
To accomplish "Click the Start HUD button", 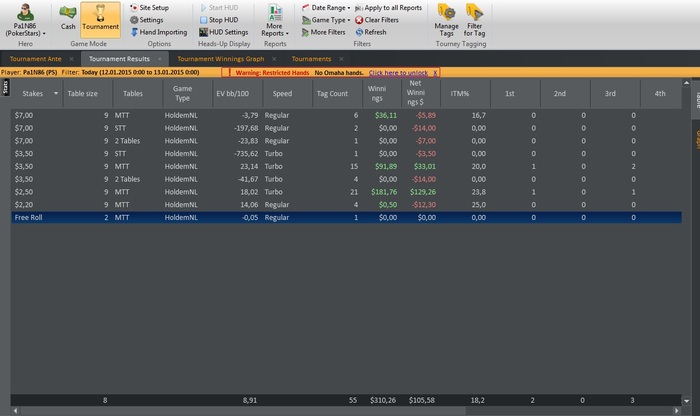I will coord(219,8).
